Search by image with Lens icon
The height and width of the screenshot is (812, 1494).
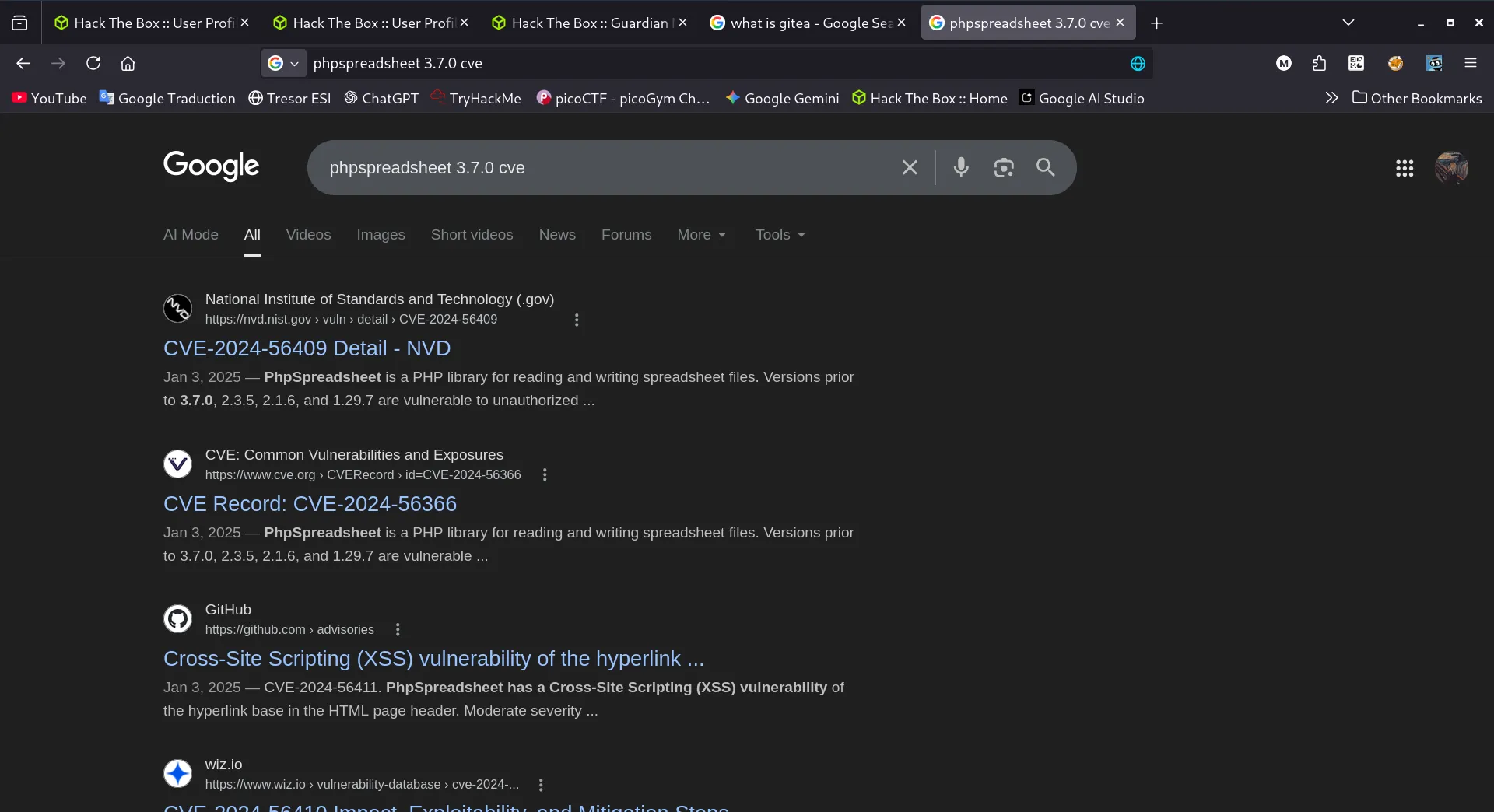(x=1004, y=168)
